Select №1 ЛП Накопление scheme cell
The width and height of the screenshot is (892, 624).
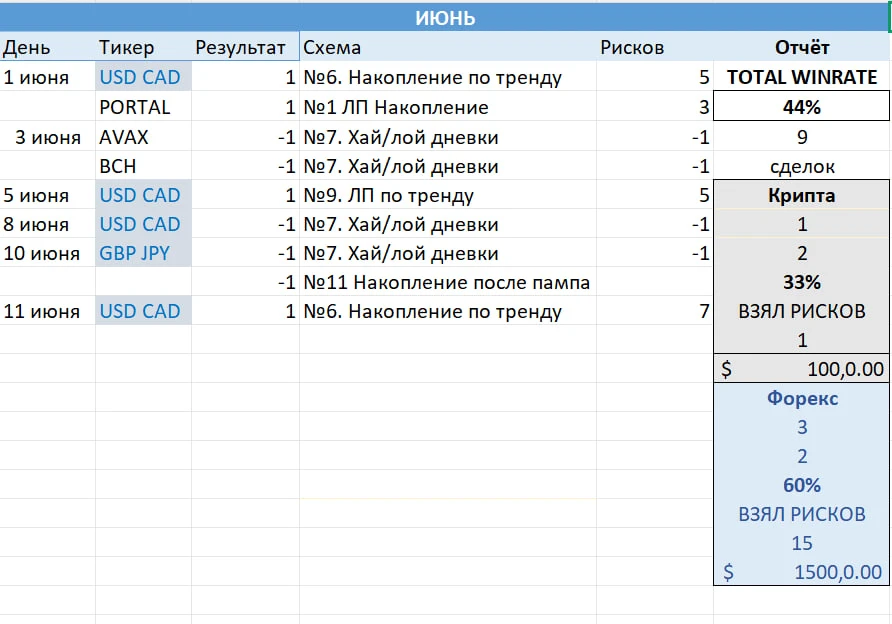coord(448,107)
